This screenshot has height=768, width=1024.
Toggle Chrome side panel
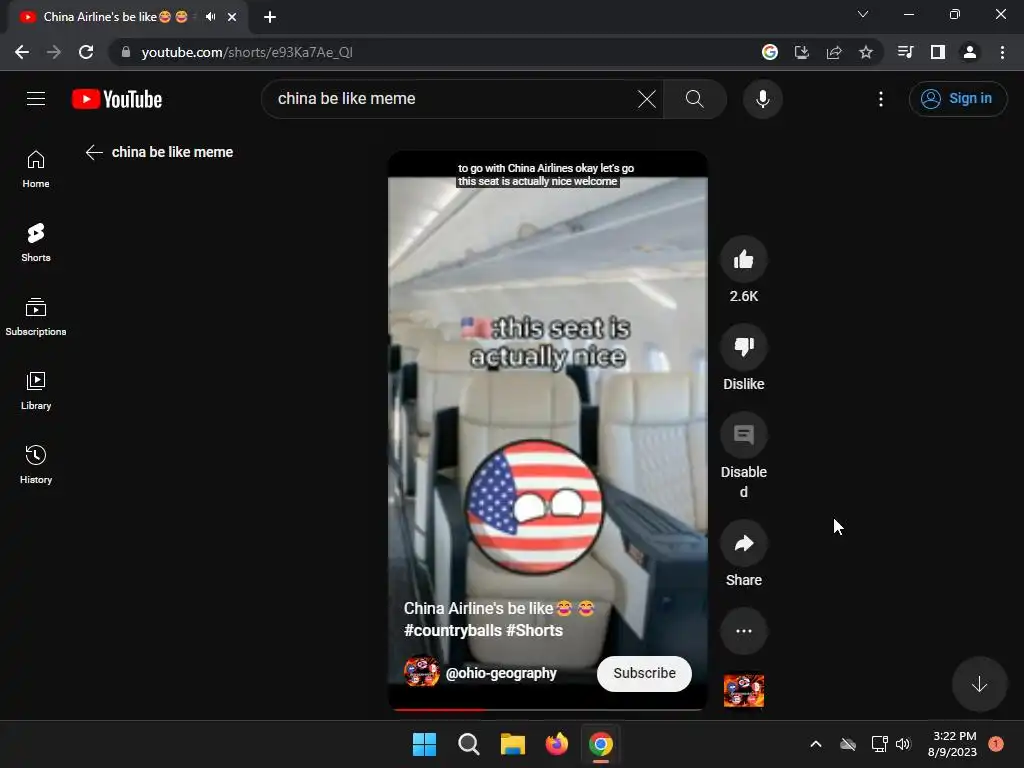[x=937, y=52]
